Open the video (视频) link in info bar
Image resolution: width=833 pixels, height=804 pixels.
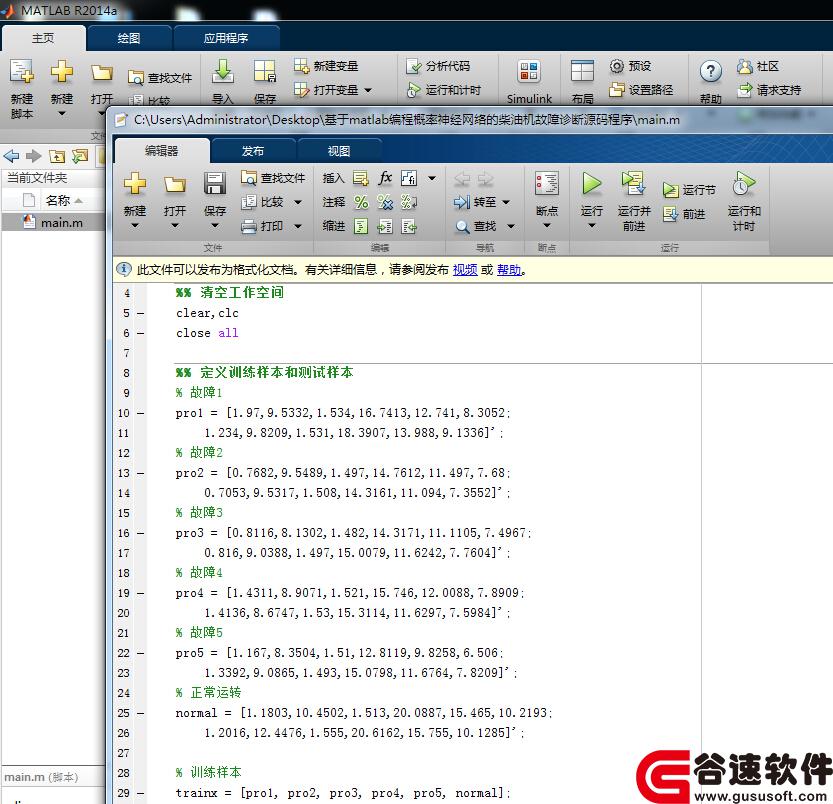[x=465, y=270]
